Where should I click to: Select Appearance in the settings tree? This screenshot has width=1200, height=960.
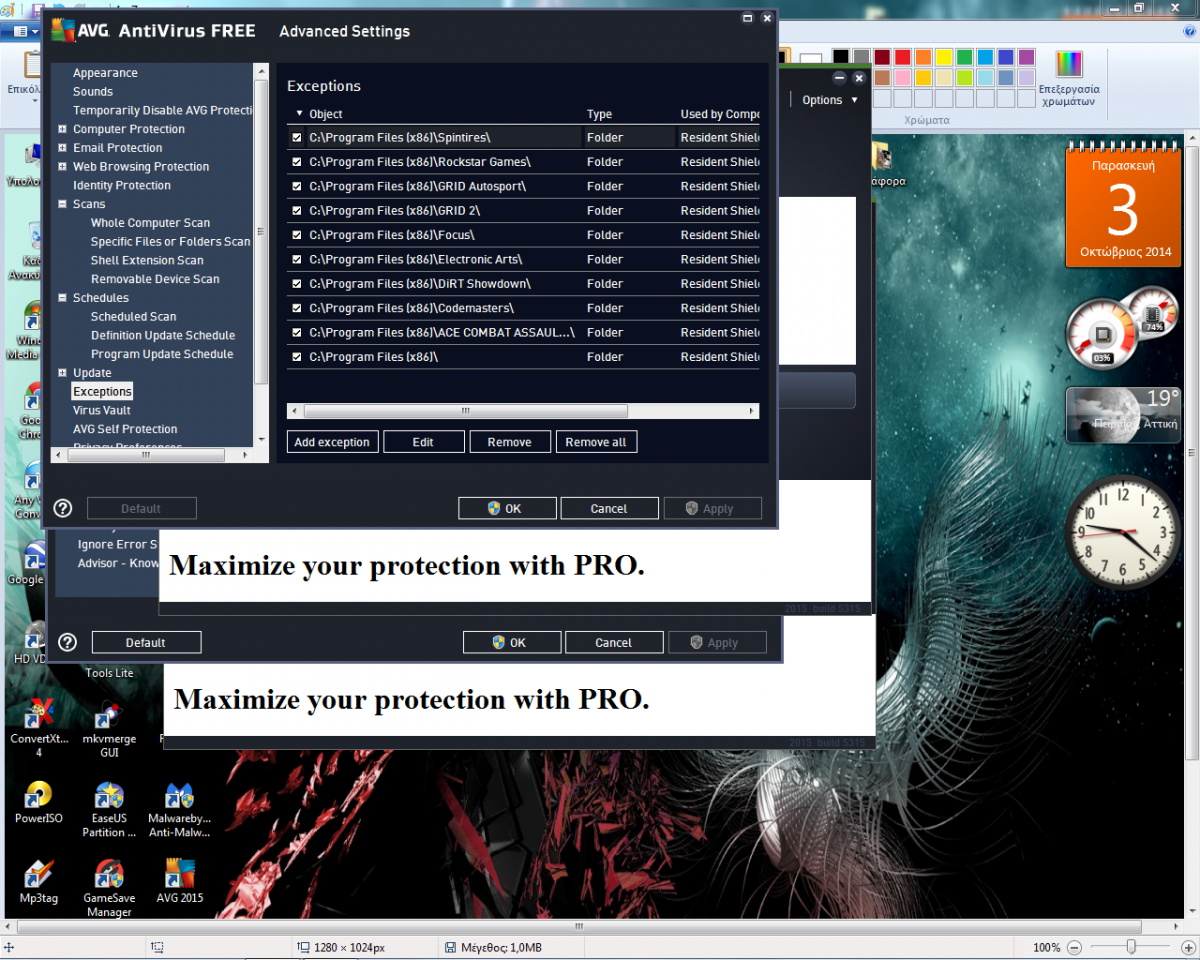[x=105, y=73]
